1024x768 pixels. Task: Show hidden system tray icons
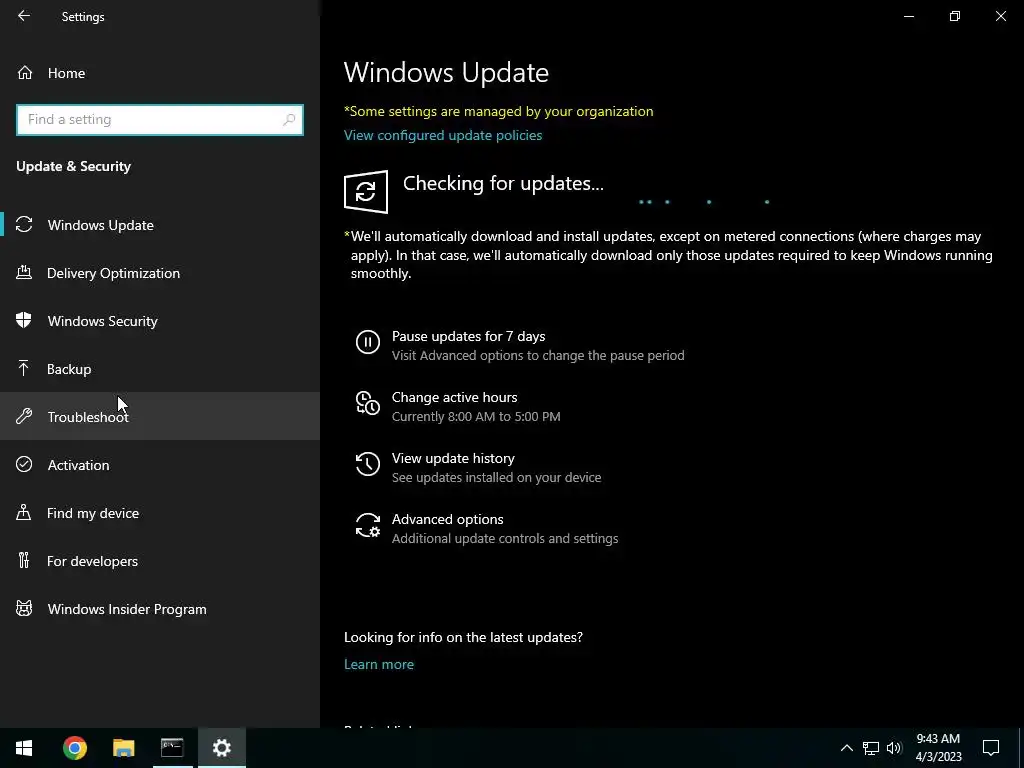pos(846,748)
